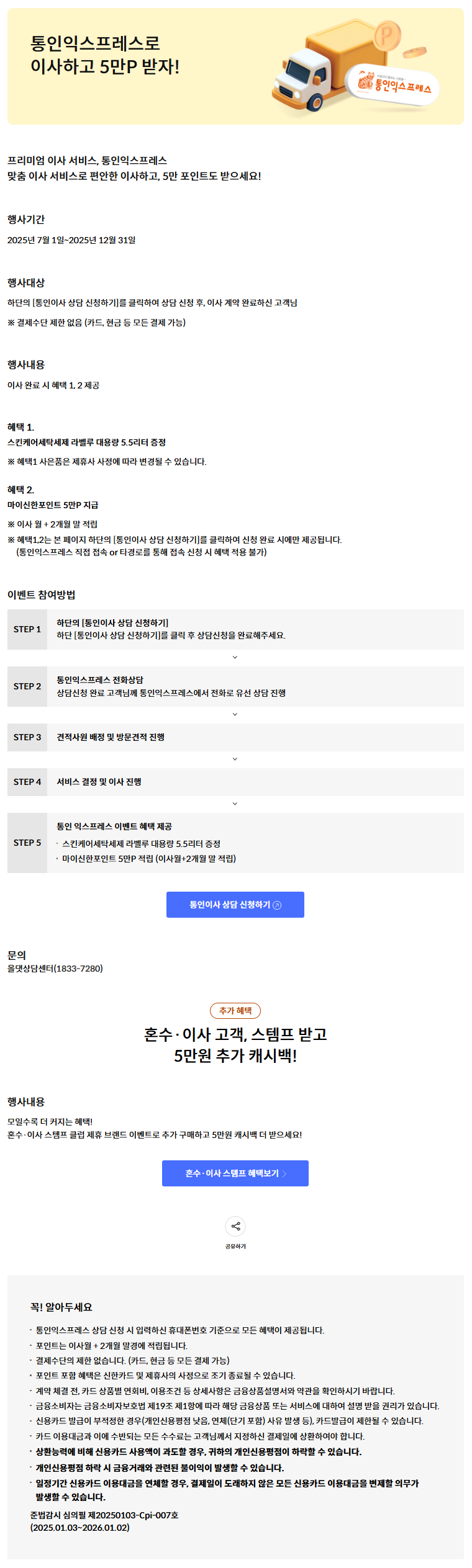Click the STEP 1 label box
This screenshot has height=1568, width=472.
click(x=27, y=629)
